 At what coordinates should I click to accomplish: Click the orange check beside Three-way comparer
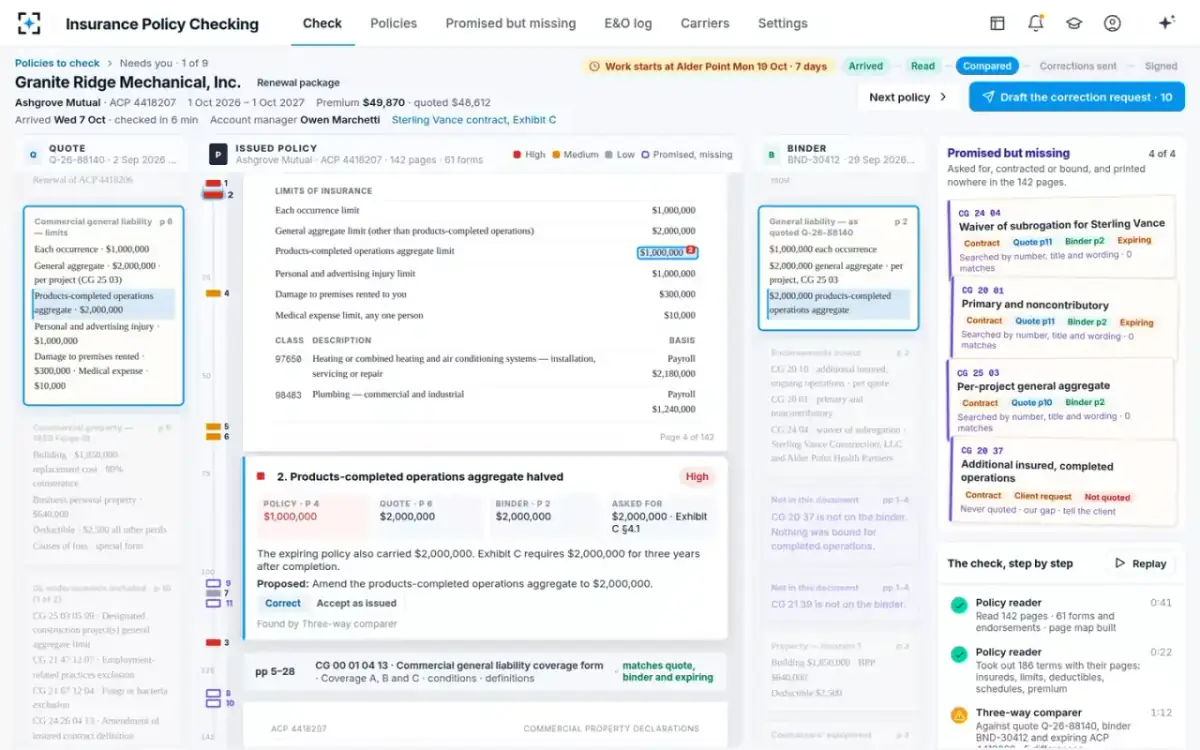[959, 715]
